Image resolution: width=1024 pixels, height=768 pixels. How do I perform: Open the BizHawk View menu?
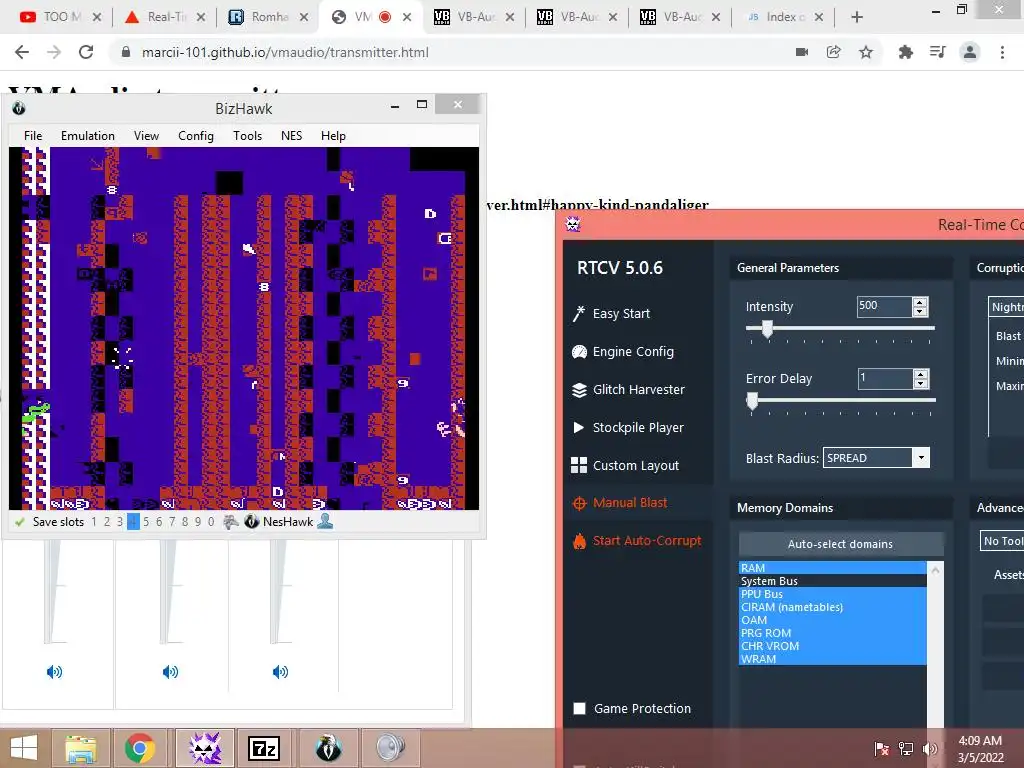[146, 136]
